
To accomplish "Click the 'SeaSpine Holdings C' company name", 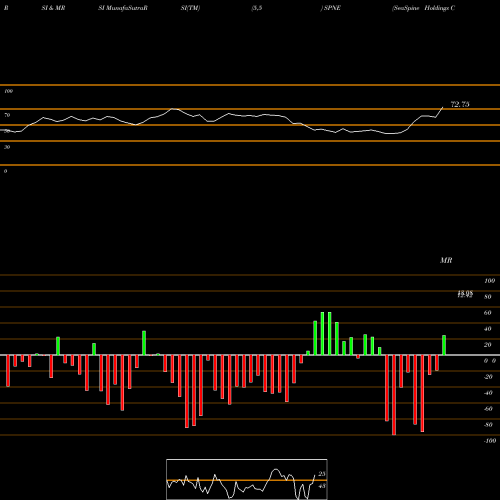I will [423, 8].
